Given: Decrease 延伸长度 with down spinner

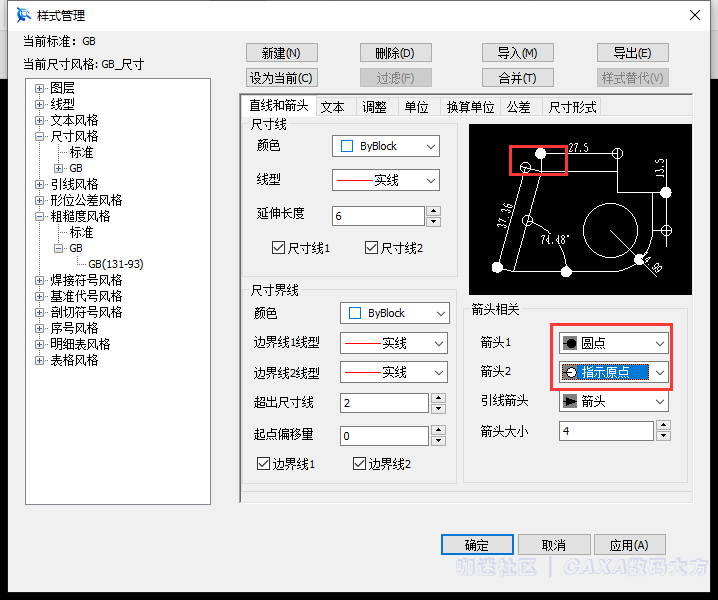Looking at the screenshot, I should (433, 222).
